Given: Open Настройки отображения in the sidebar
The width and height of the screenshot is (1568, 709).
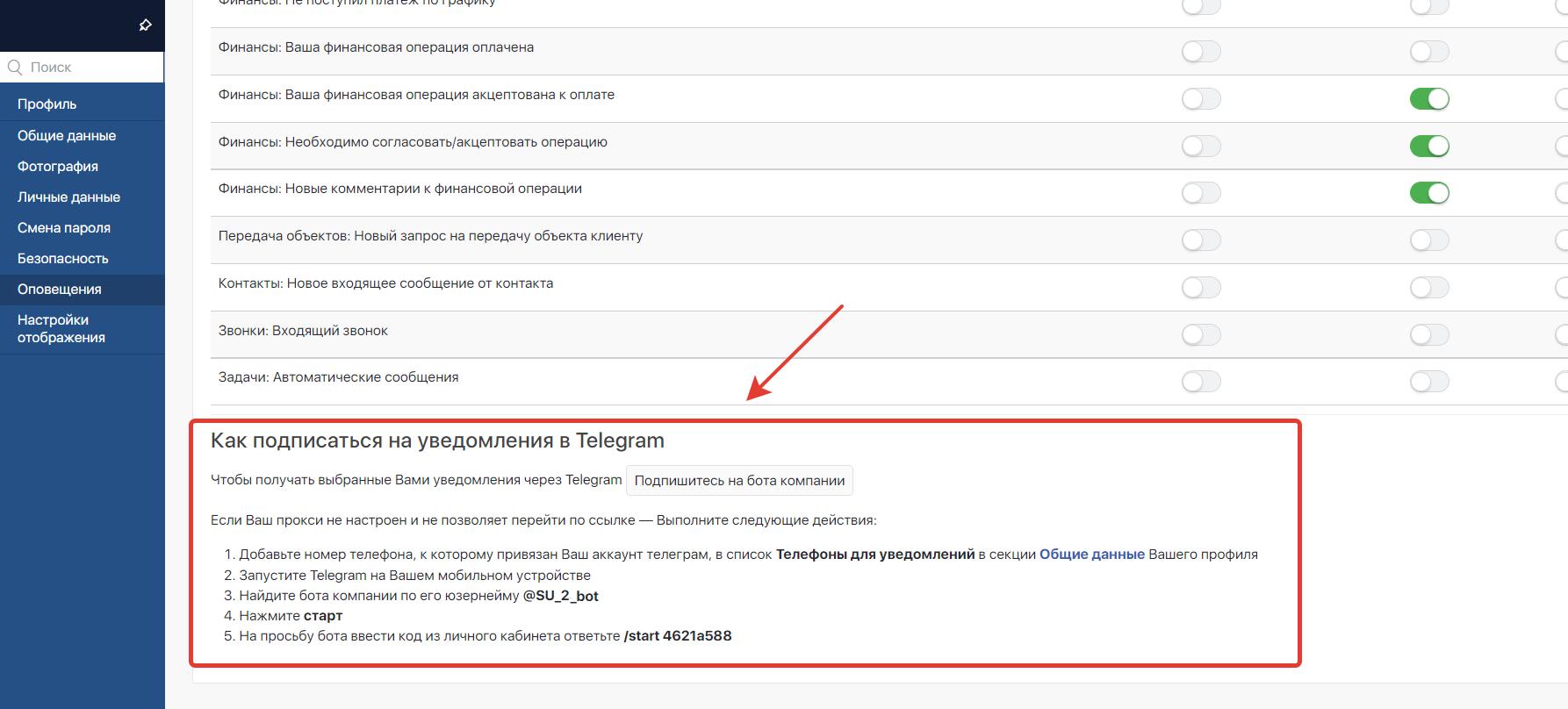Looking at the screenshot, I should click(61, 329).
